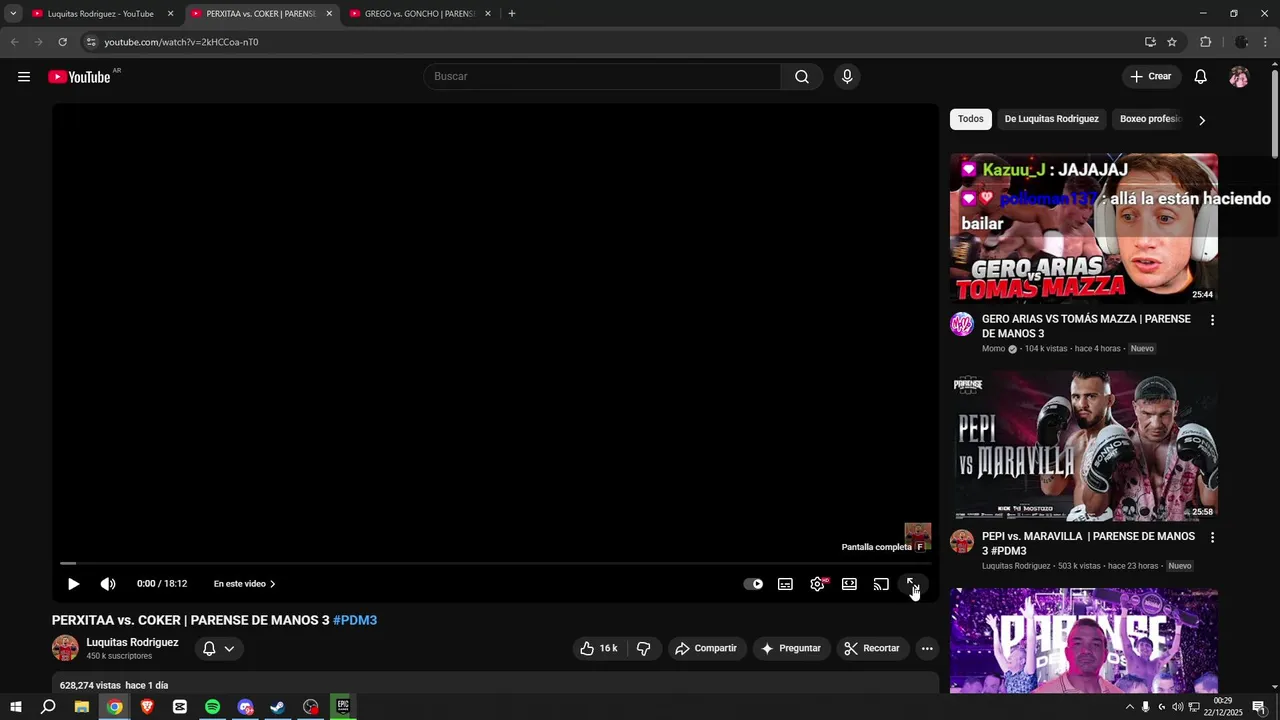
Task: Open Chrome tab search dropdown
Action: point(13,14)
